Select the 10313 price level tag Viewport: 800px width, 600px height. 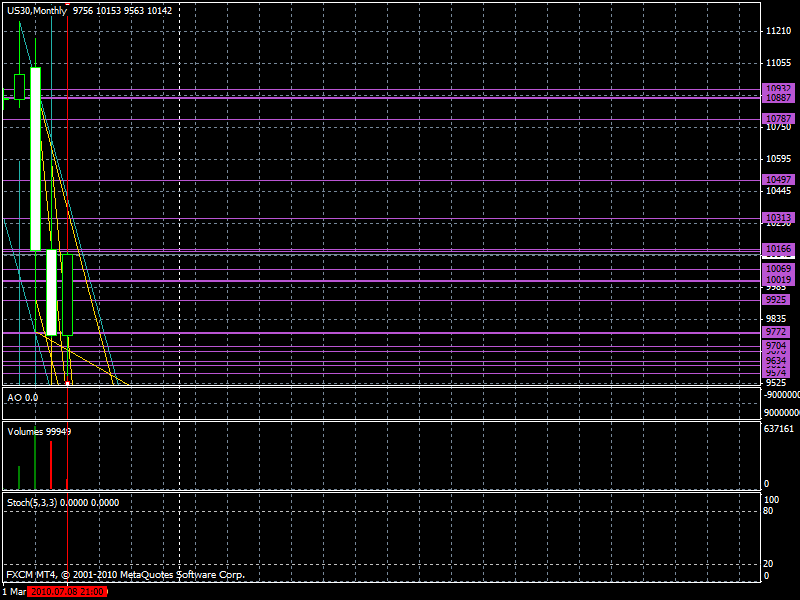click(x=777, y=217)
